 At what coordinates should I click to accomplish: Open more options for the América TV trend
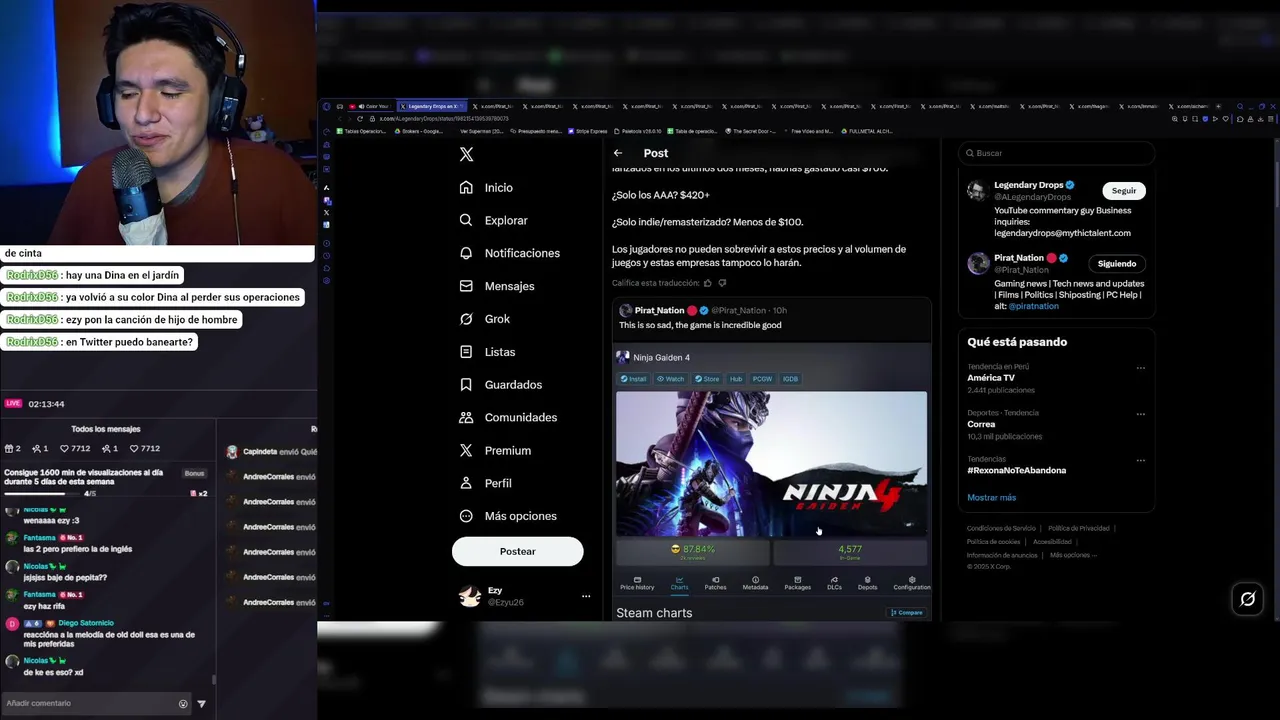tap(1140, 368)
